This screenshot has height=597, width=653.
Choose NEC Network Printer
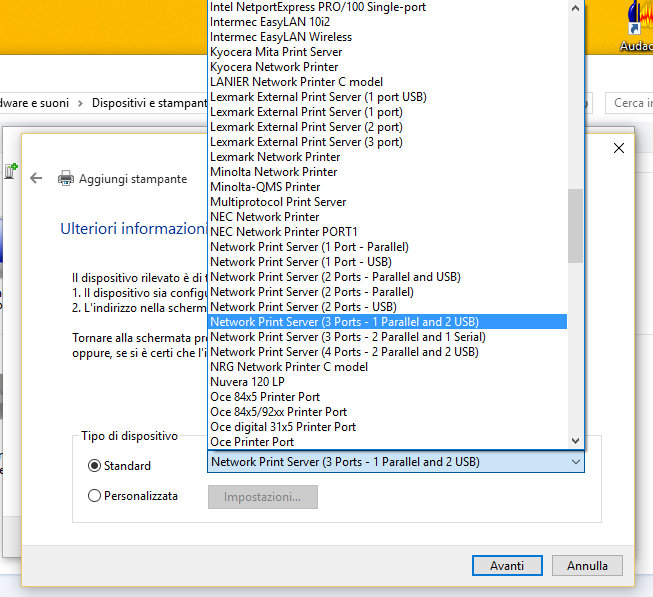387,217
